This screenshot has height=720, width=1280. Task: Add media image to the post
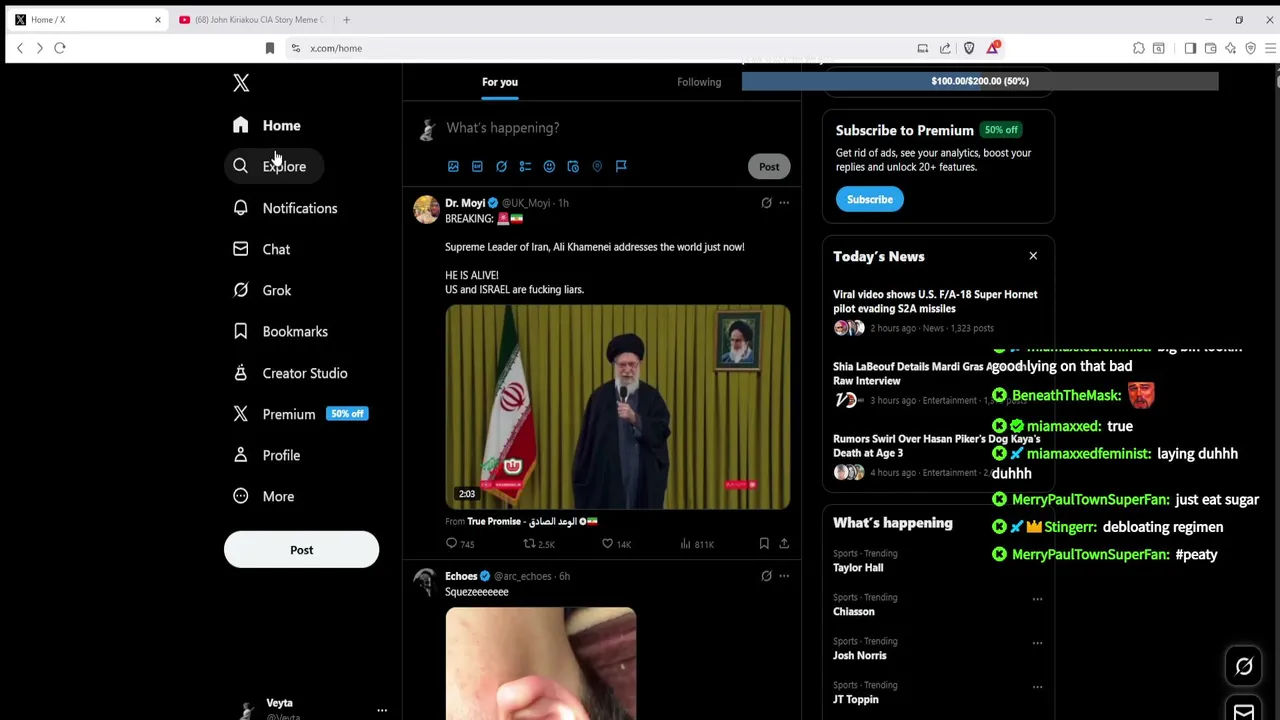pyautogui.click(x=453, y=166)
